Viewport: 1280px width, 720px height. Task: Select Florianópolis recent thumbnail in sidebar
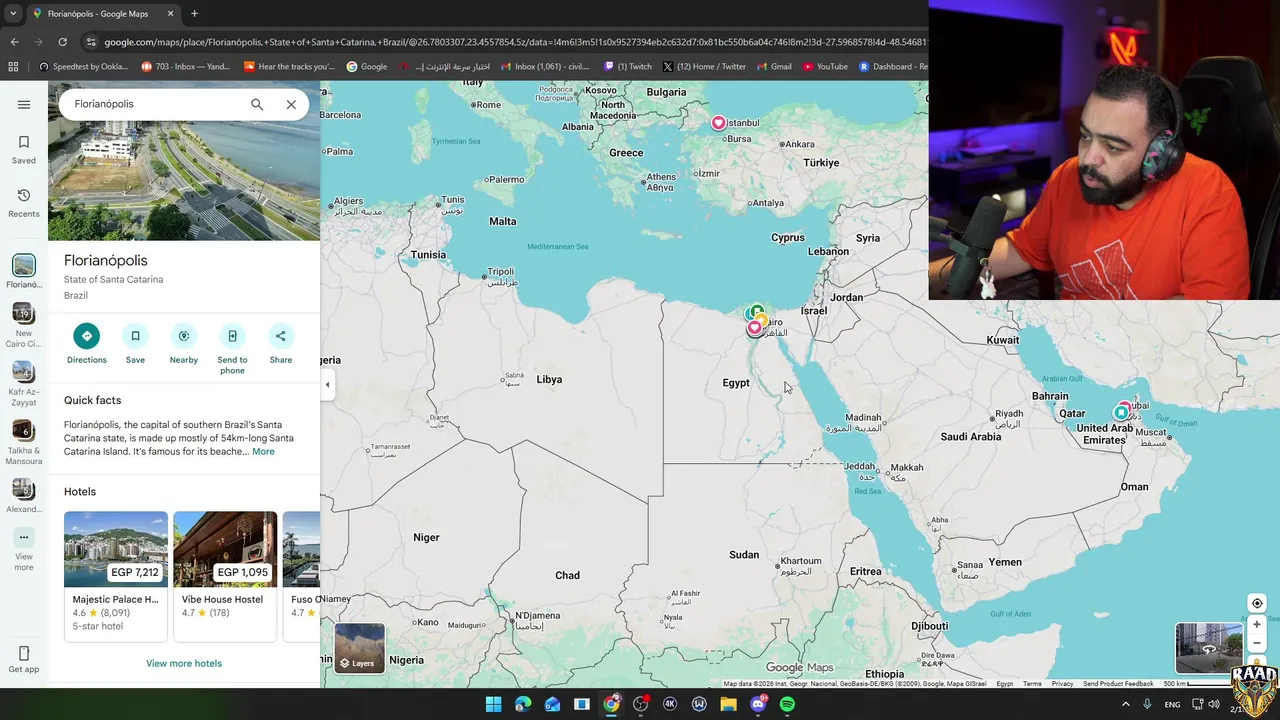pyautogui.click(x=24, y=271)
